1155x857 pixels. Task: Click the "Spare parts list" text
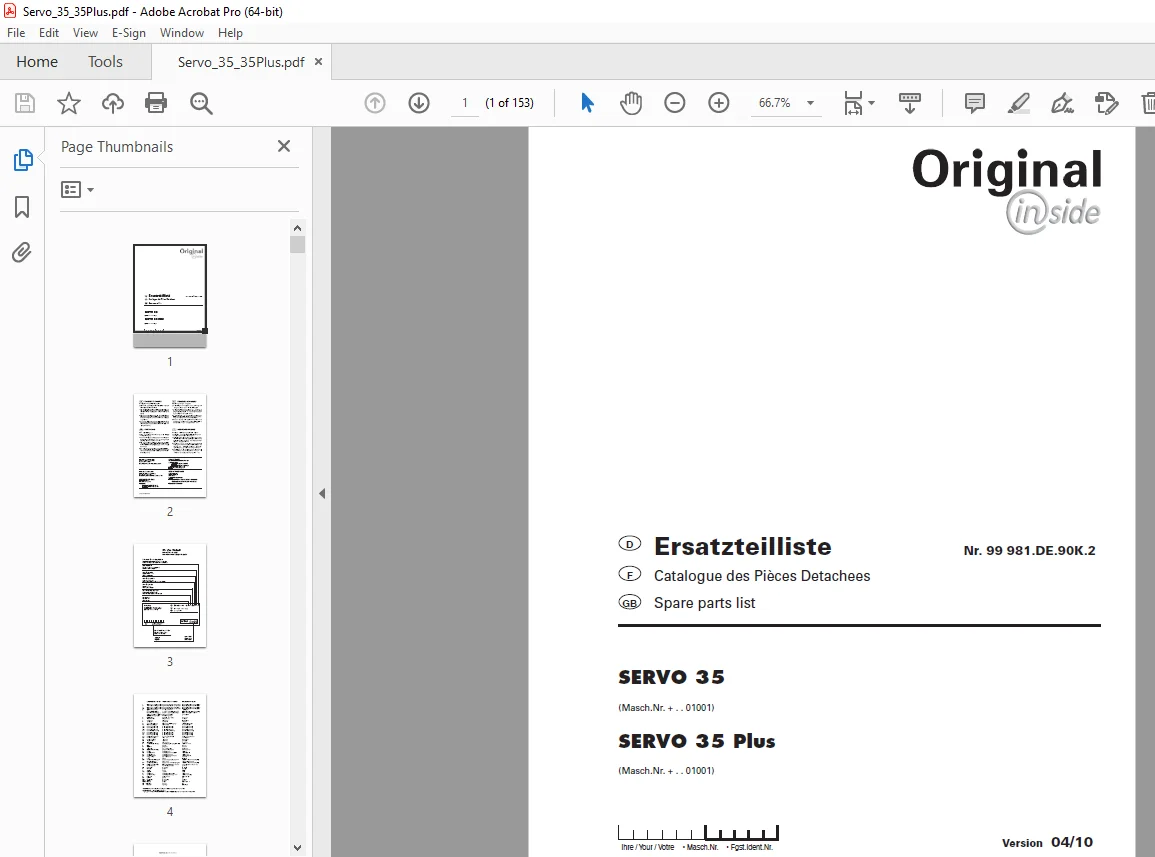pyautogui.click(x=705, y=603)
